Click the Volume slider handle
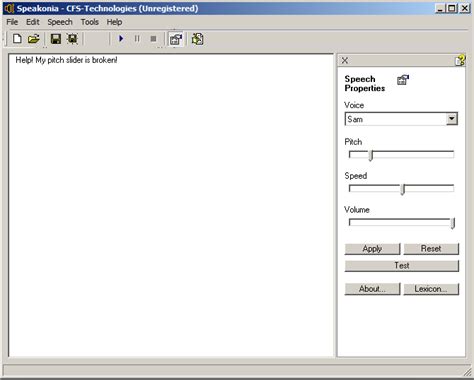The image size is (474, 380). 453,223
